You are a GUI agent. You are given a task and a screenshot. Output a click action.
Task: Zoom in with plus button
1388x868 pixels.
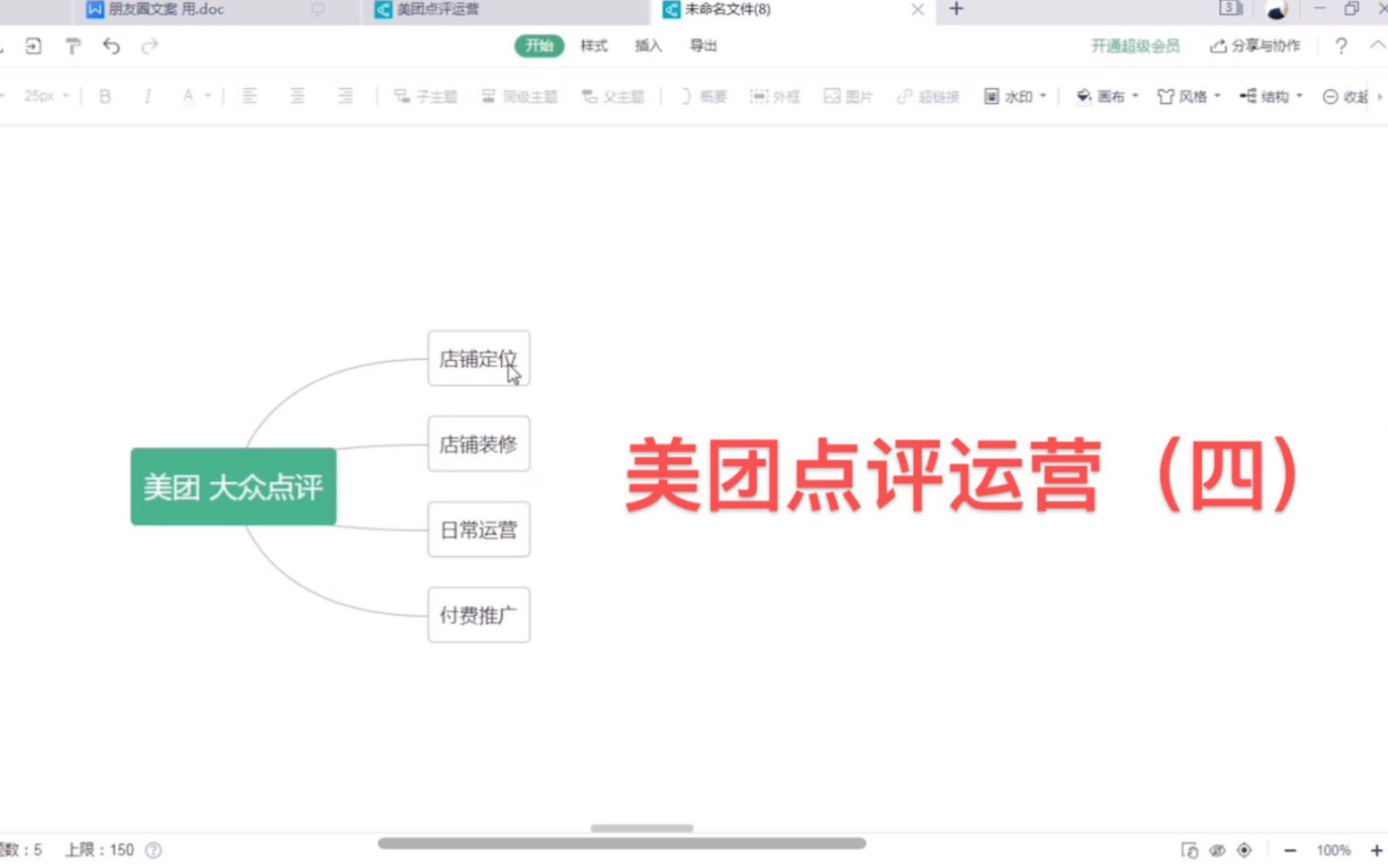[1376, 850]
